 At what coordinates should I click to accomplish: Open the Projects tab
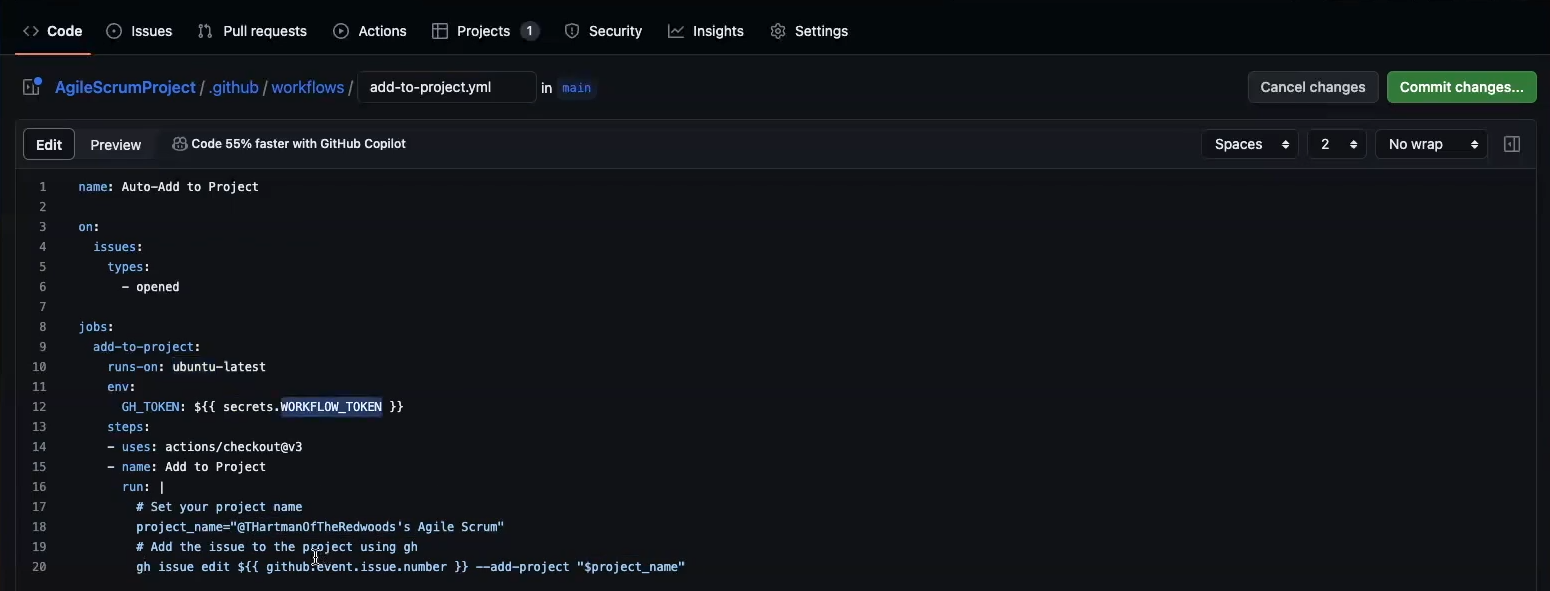click(x=485, y=31)
